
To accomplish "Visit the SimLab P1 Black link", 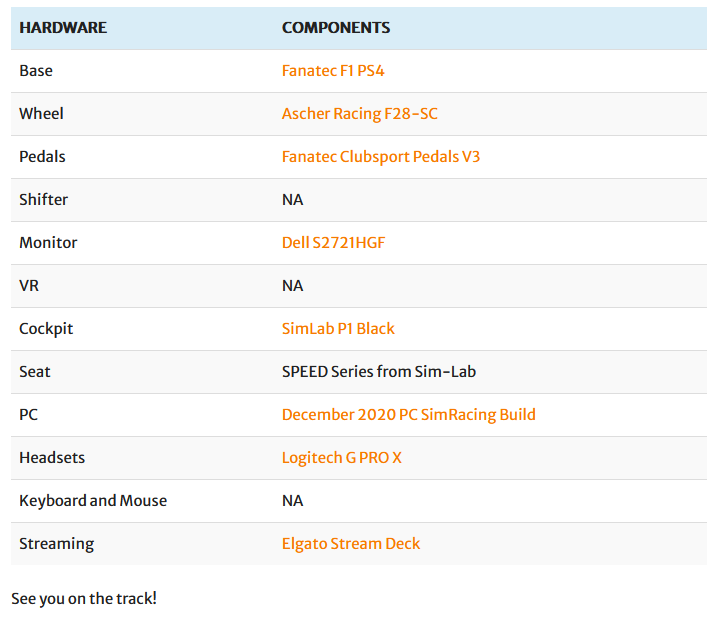I will [338, 329].
